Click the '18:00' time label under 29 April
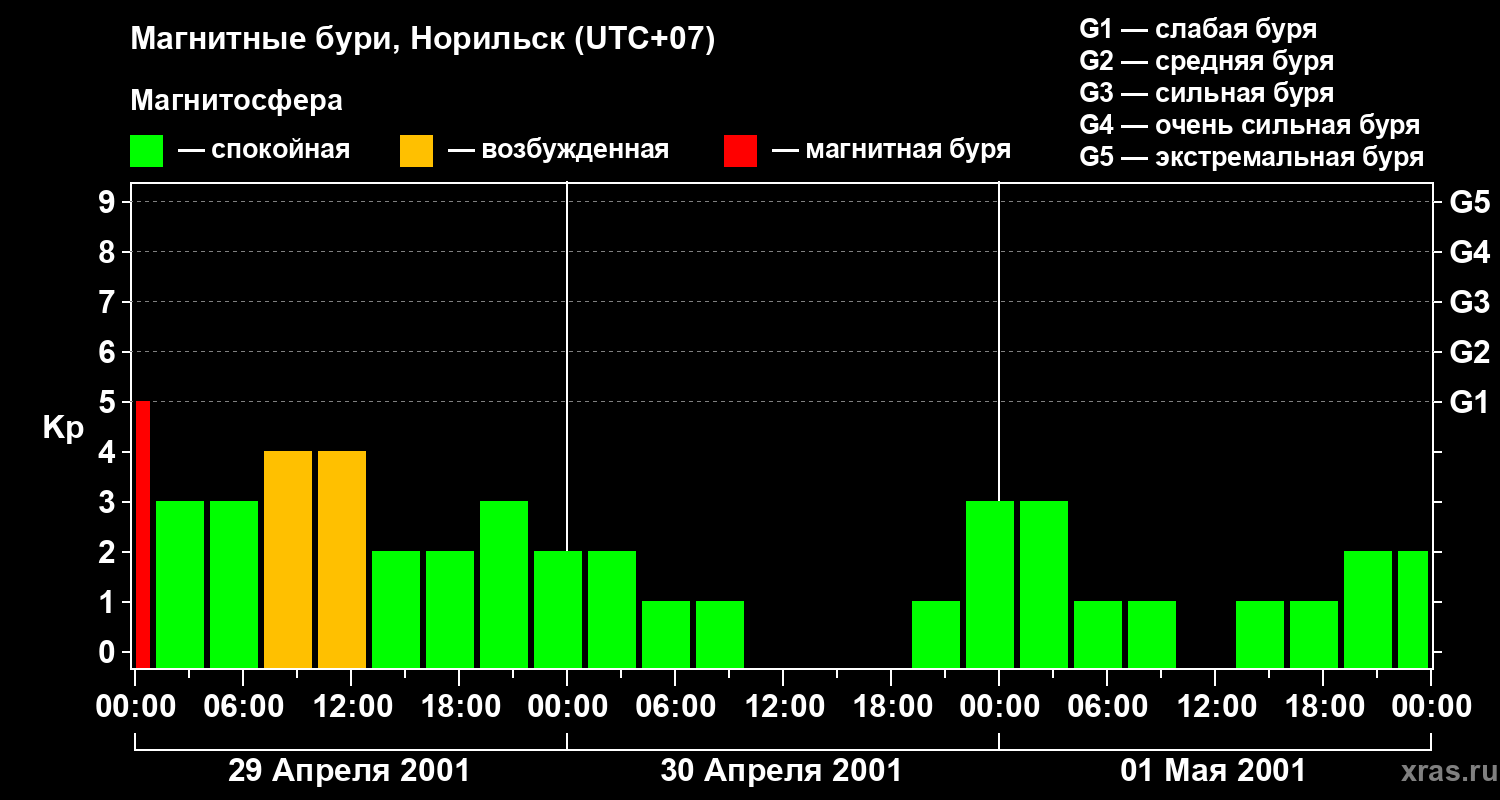This screenshot has height=800, width=1500. pos(459,707)
